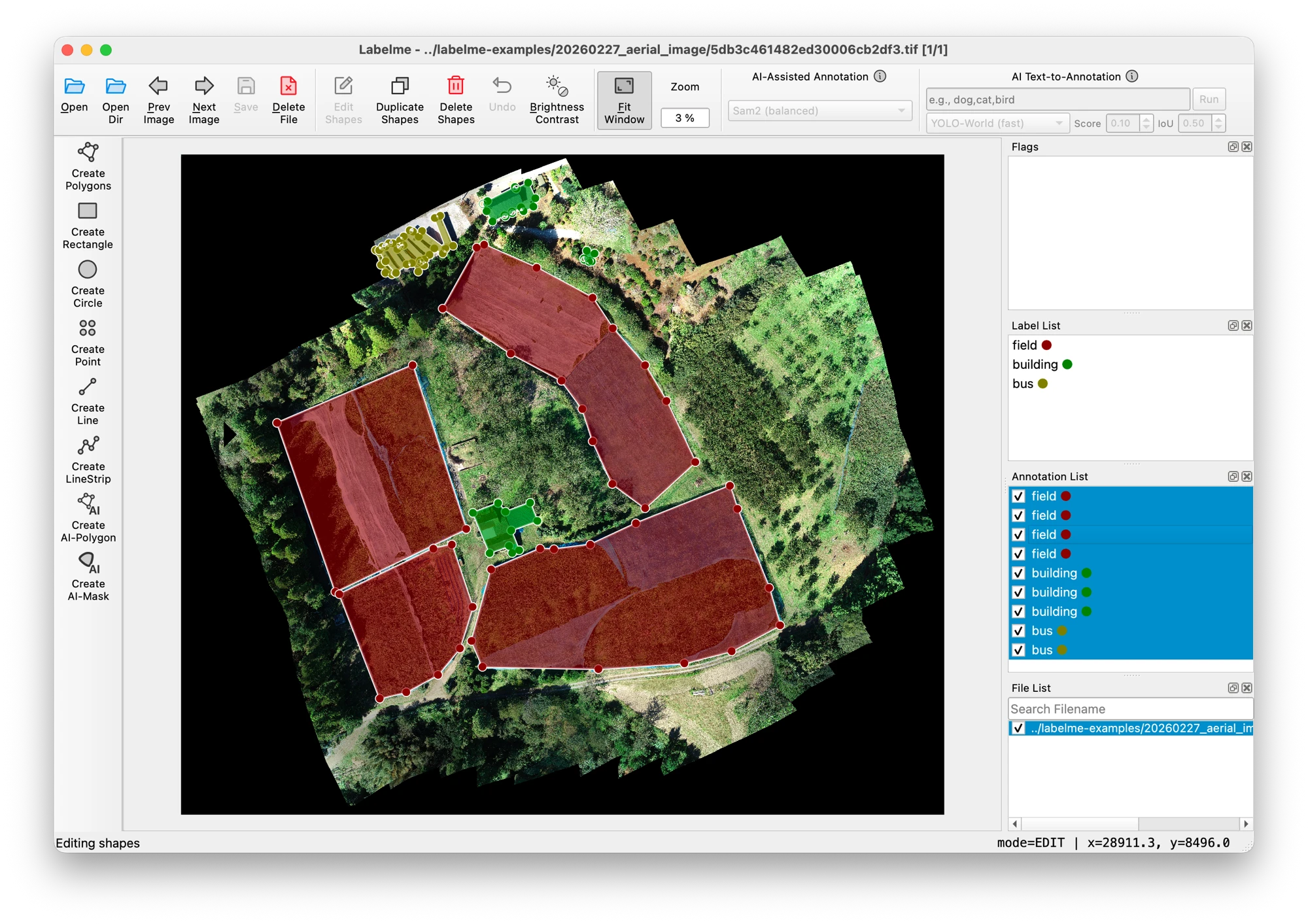Duplicate the selected shapes

400,98
